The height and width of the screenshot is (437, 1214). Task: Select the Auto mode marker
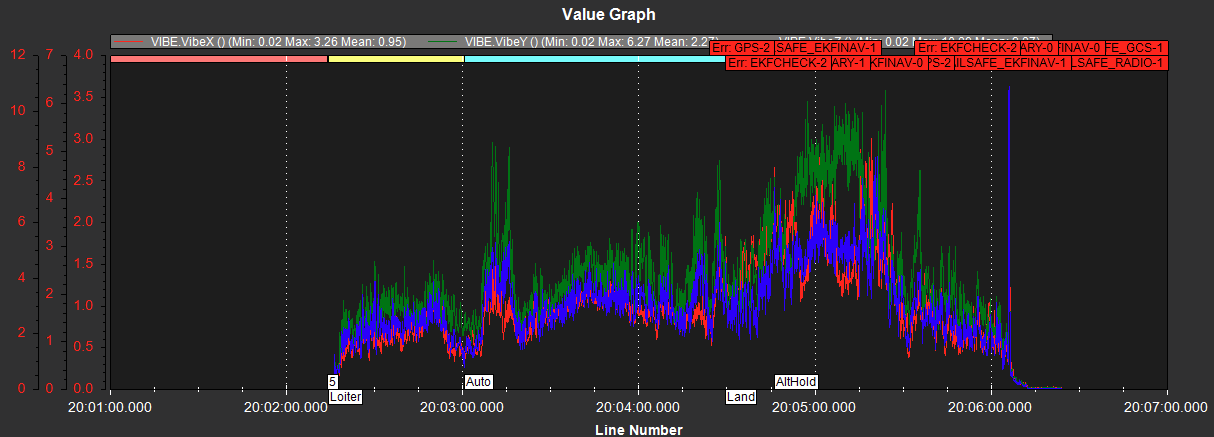(479, 382)
